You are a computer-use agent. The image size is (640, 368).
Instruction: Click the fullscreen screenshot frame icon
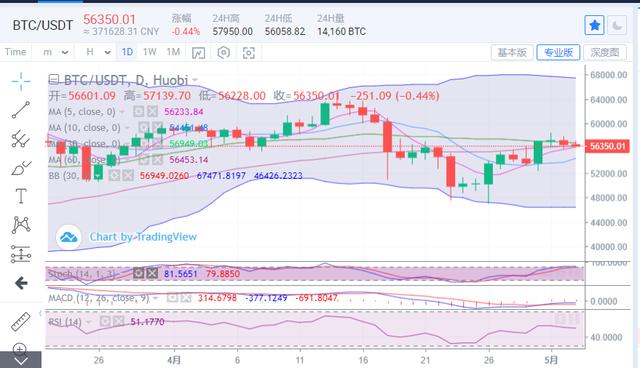click(249, 53)
